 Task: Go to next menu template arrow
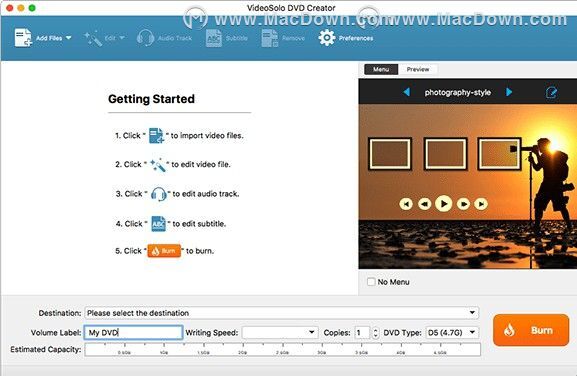509,92
